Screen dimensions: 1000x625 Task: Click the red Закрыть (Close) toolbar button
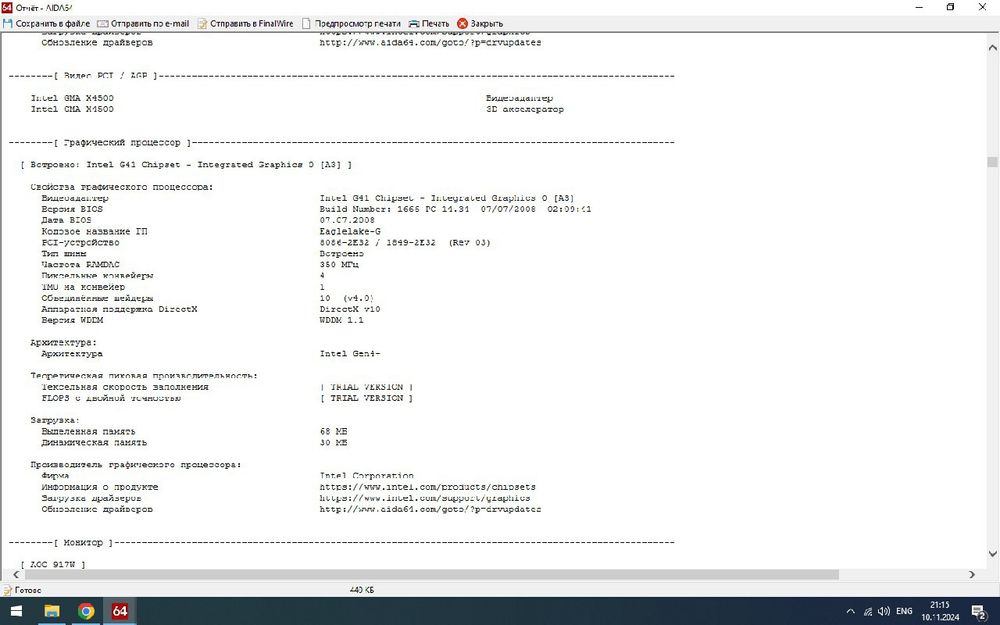tap(480, 24)
